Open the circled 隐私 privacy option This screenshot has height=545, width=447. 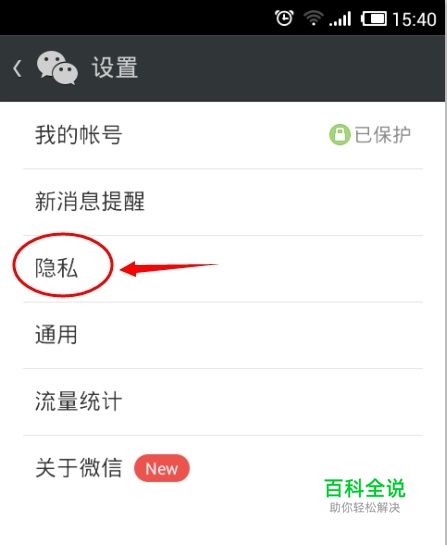point(223,269)
